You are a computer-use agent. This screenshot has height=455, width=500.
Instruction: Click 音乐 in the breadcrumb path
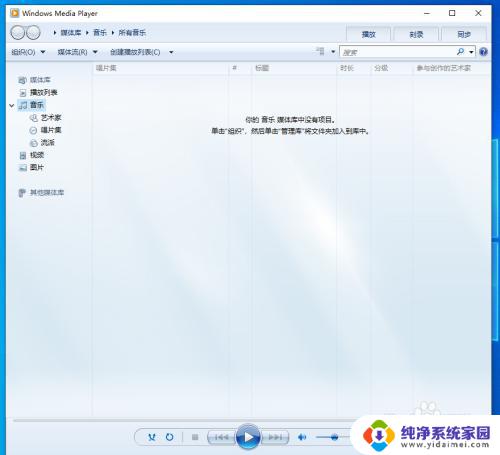100,33
